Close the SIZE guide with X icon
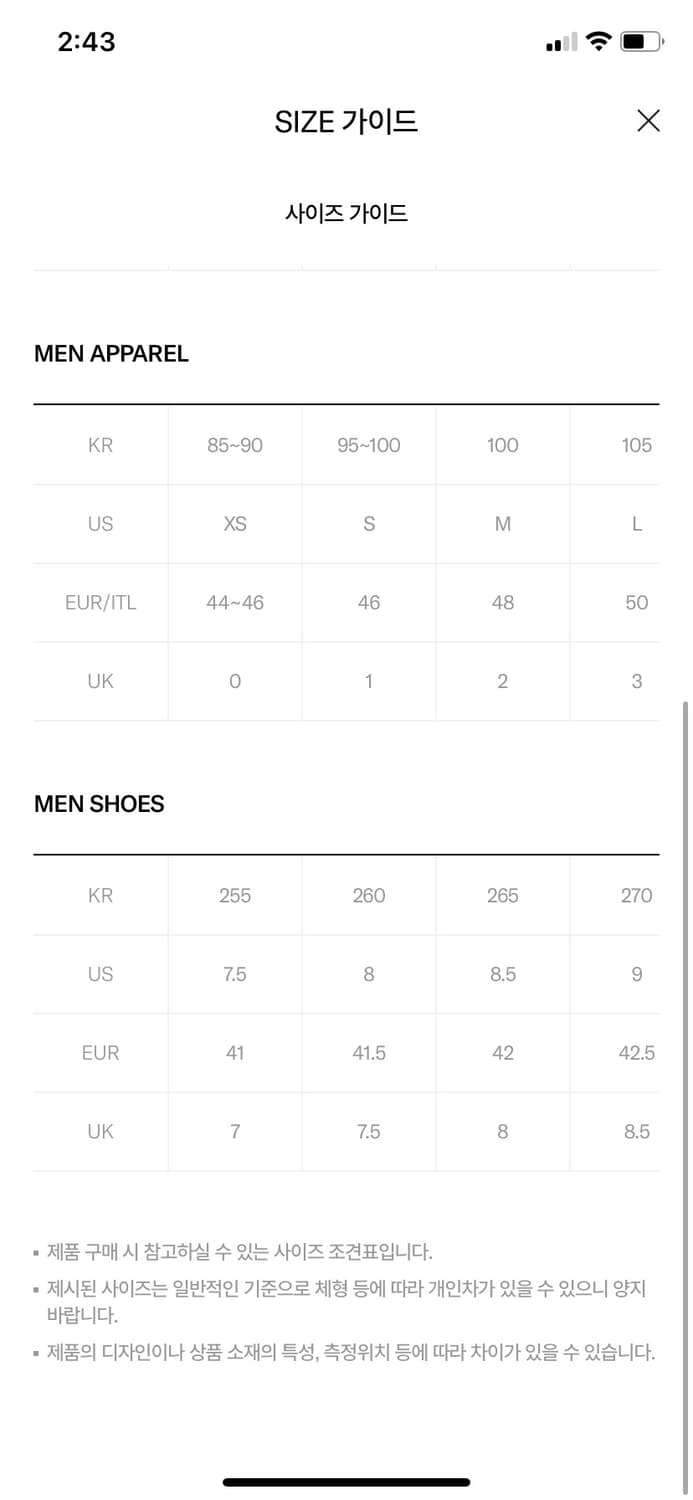Screen dimensions: 693x1500 coord(648,121)
